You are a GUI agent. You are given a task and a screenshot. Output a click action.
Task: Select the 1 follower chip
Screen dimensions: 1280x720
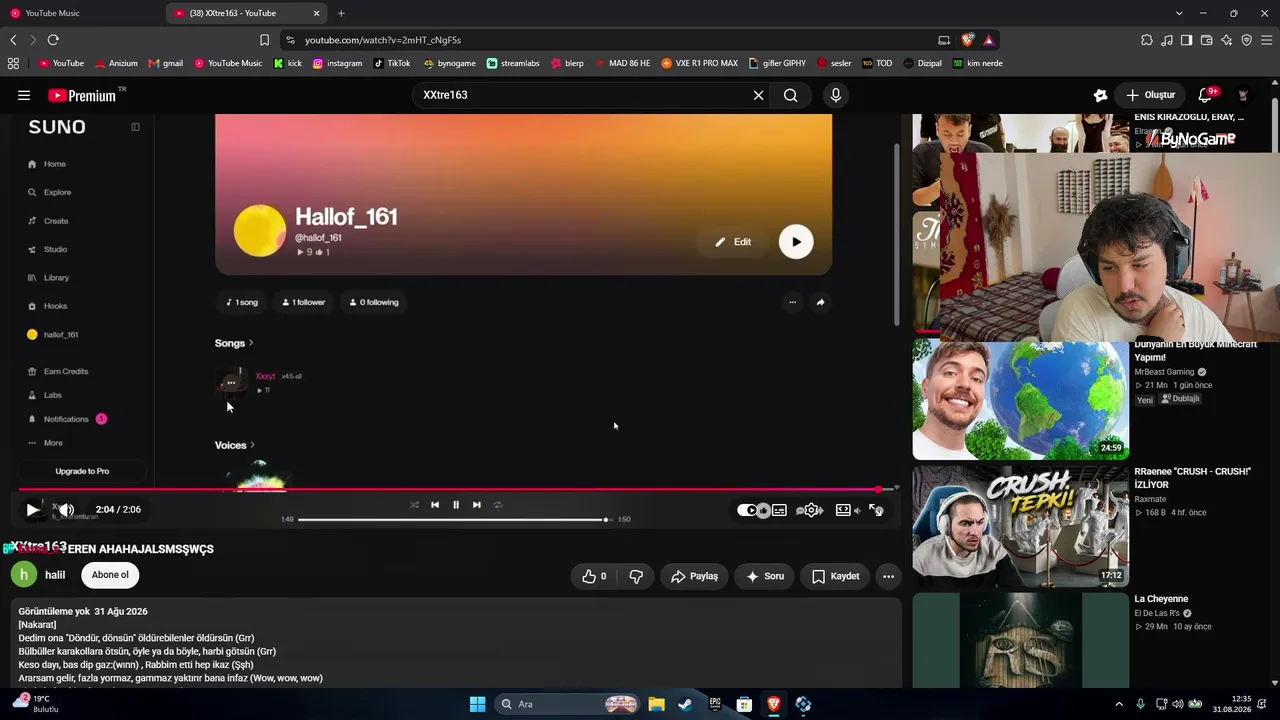click(x=303, y=302)
